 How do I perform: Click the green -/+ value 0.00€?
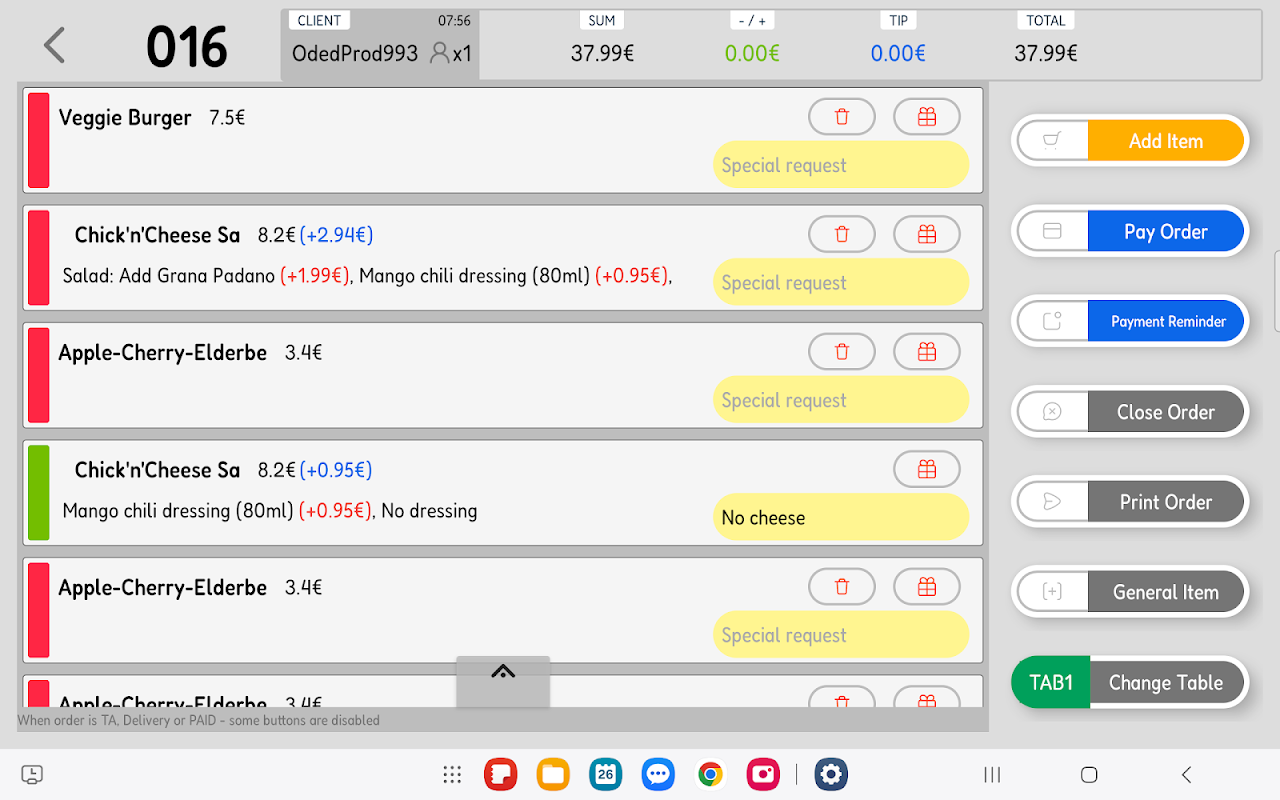click(752, 53)
